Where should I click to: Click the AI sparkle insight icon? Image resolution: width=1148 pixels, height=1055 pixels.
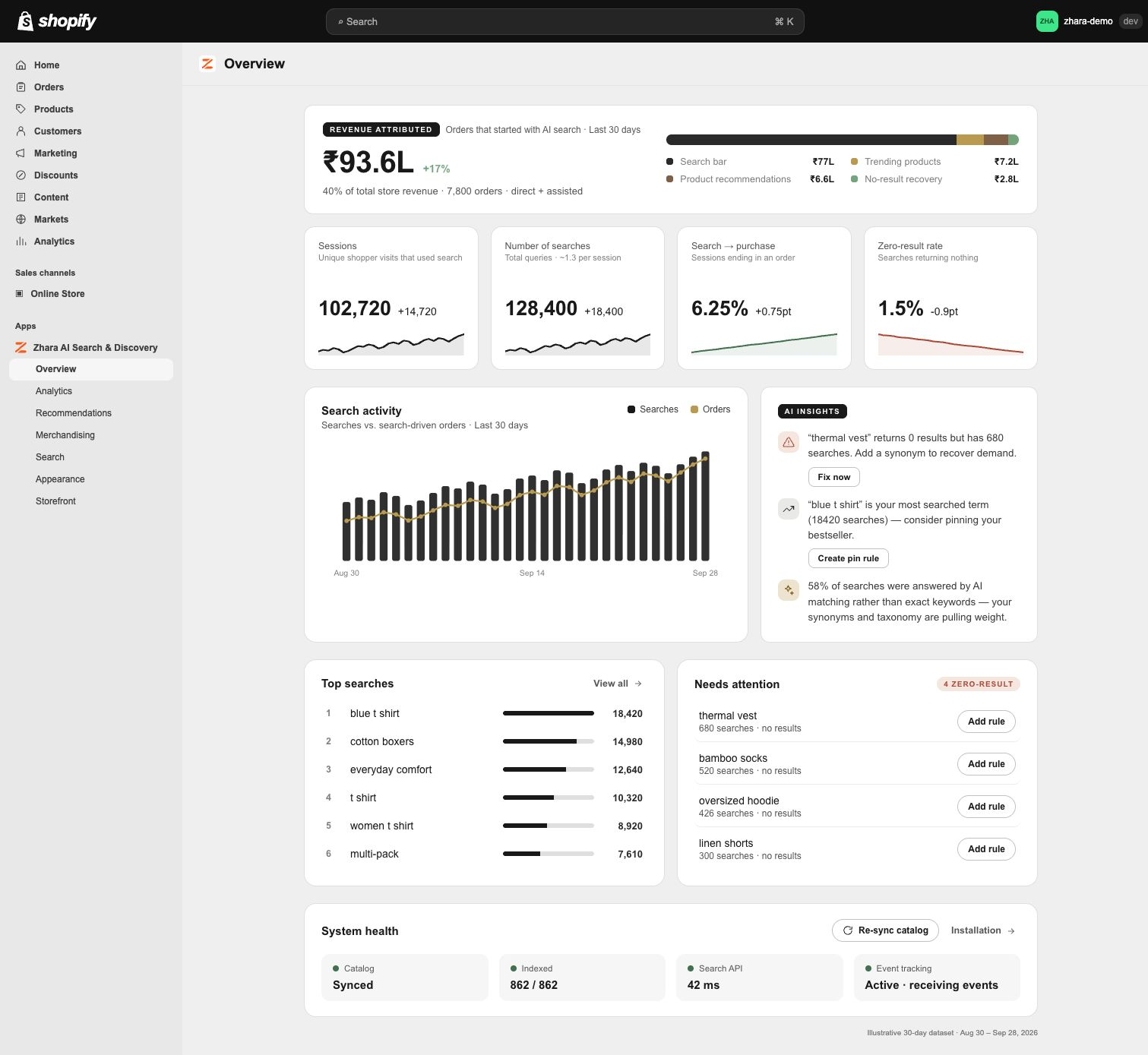(x=789, y=590)
